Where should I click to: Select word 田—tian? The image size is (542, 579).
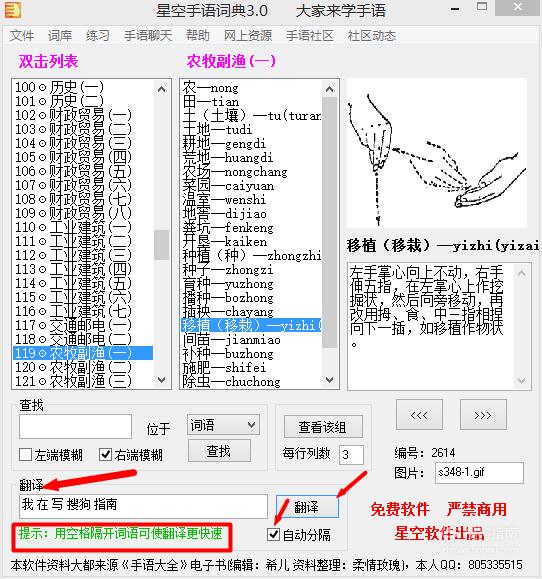[251, 102]
